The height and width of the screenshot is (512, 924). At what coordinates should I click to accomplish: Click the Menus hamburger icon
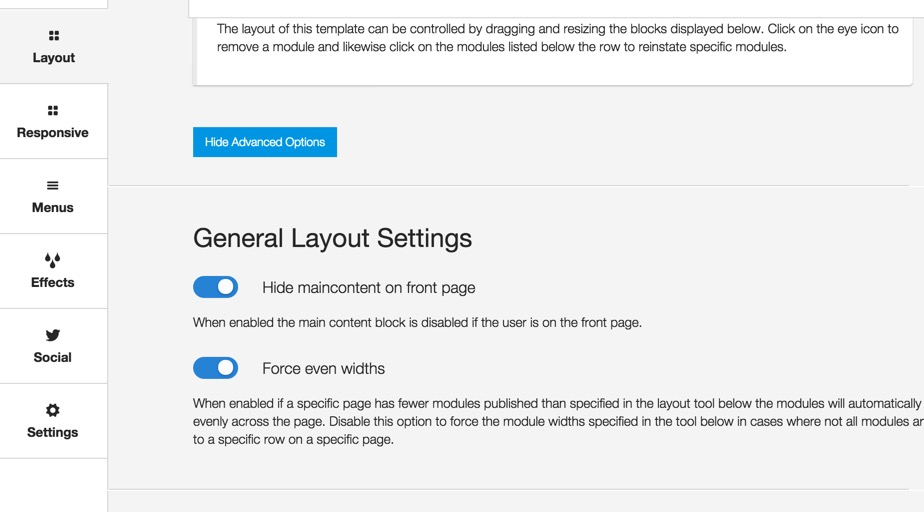52,186
